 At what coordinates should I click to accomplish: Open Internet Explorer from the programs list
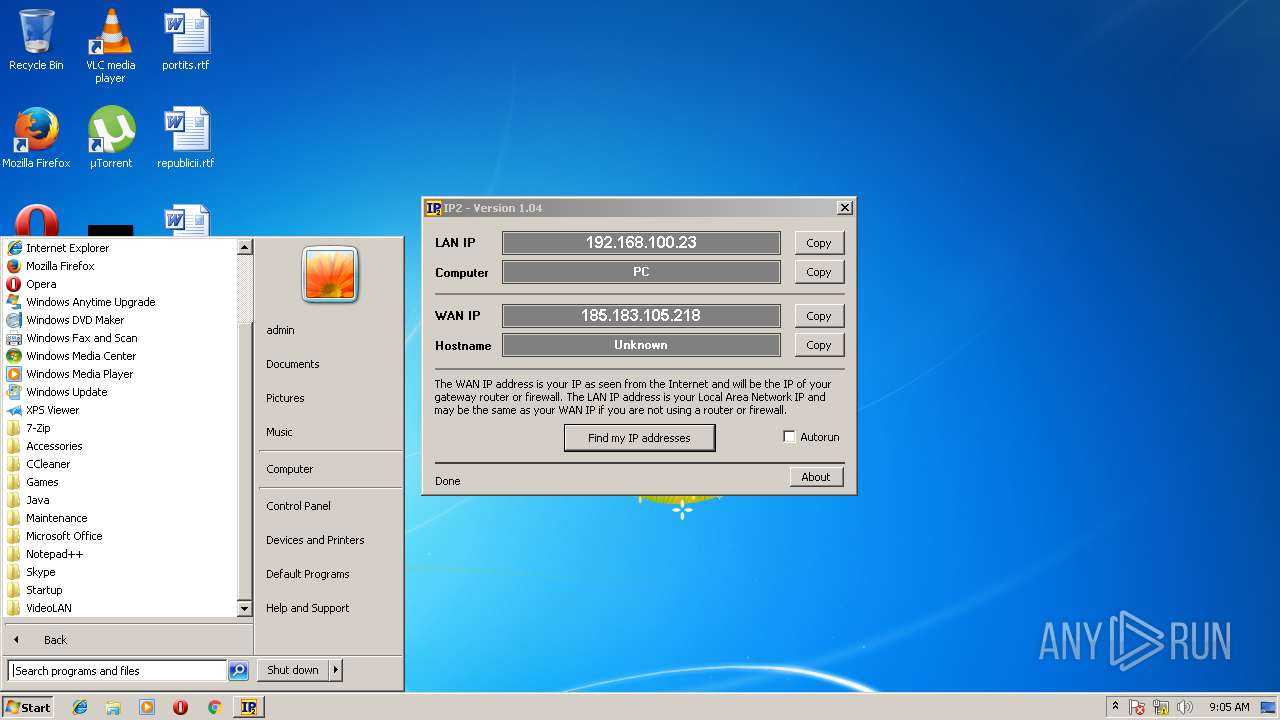pos(67,248)
